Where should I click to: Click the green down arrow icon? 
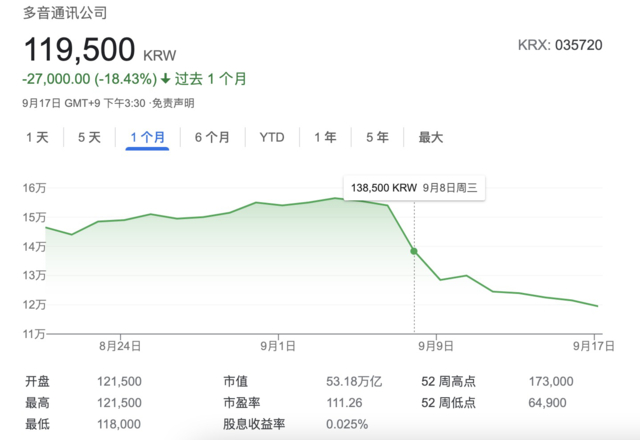(165, 78)
